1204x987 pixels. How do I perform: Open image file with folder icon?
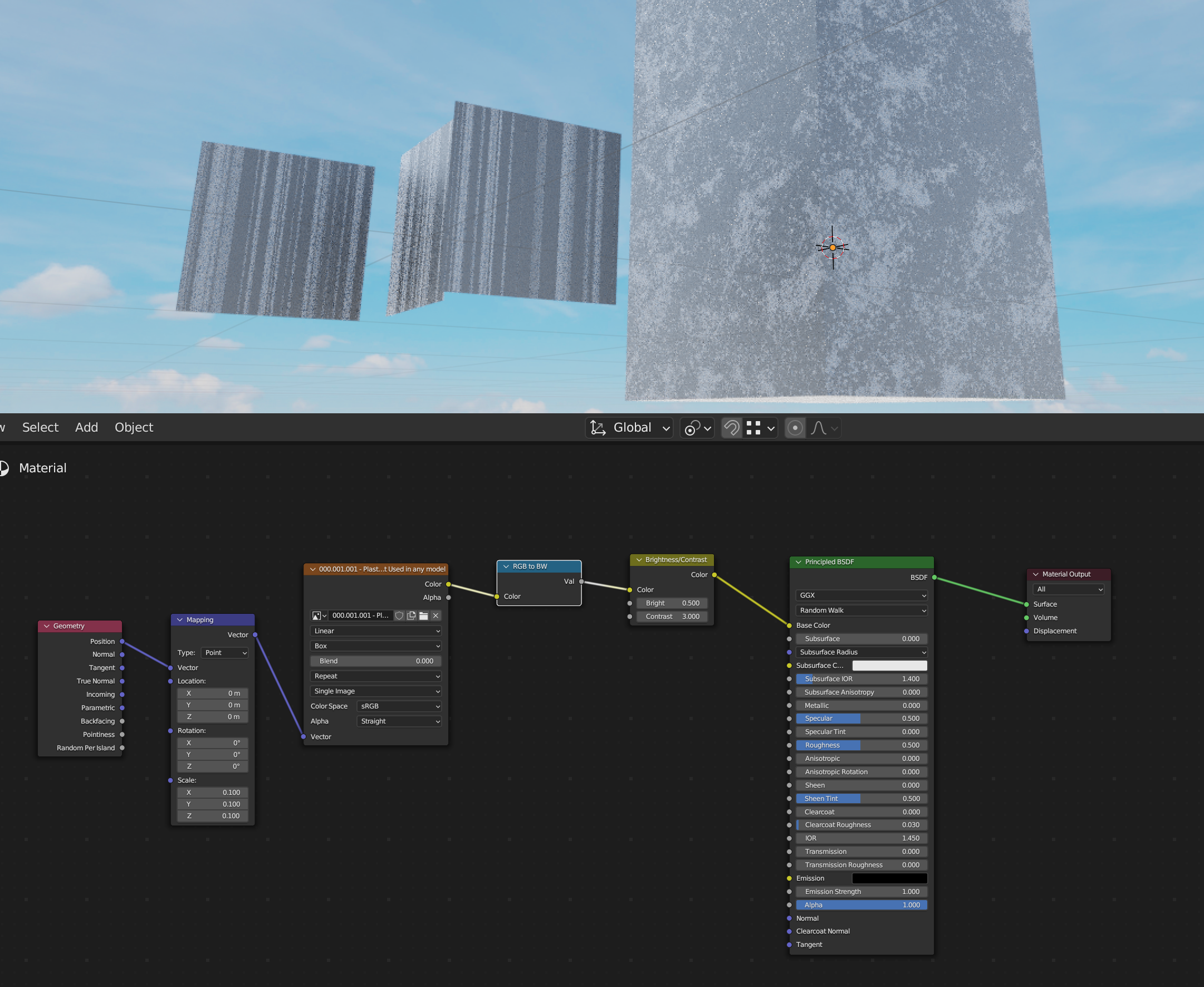[423, 615]
